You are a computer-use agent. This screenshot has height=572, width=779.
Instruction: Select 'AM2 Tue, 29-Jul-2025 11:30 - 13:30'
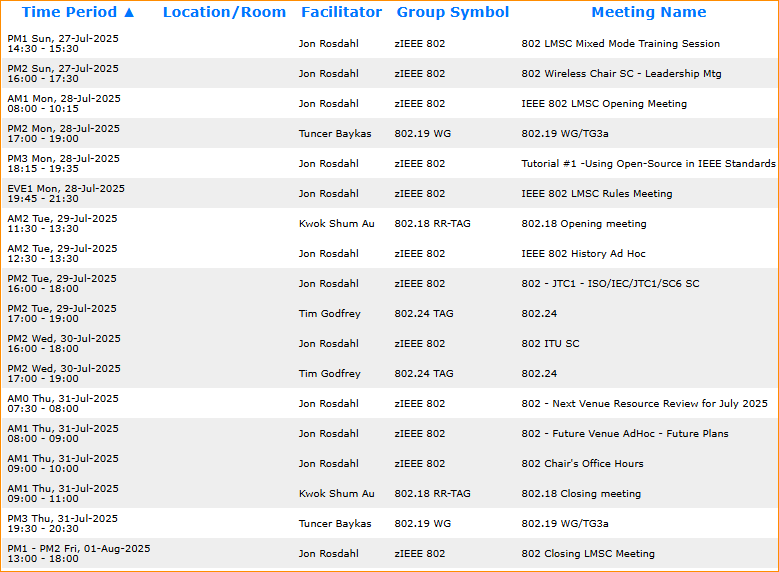coord(63,224)
